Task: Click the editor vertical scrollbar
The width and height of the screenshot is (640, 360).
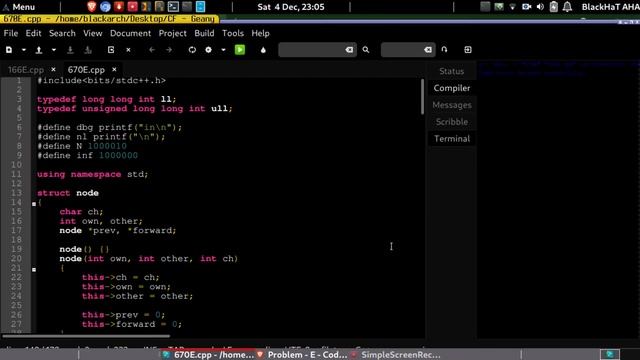Action: [x=422, y=97]
